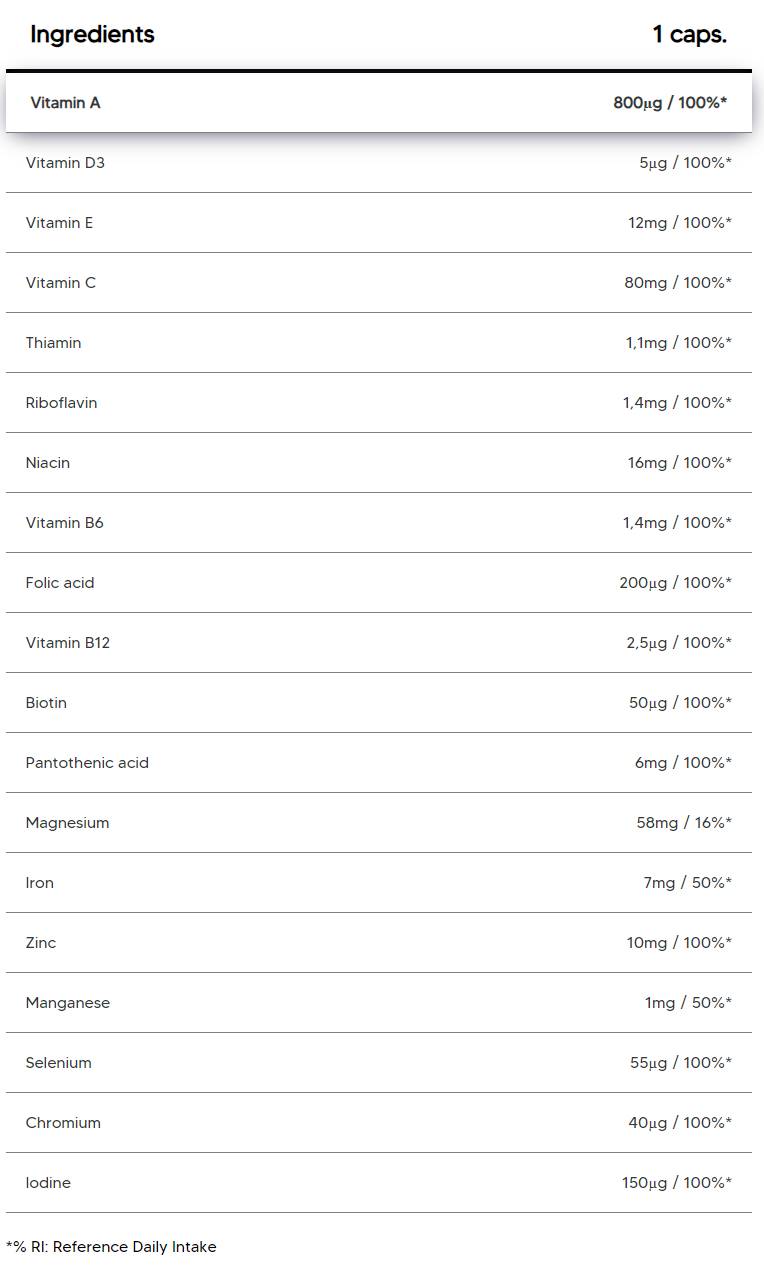Select the Vitamin B6 row label
764x1279 pixels.
click(64, 522)
